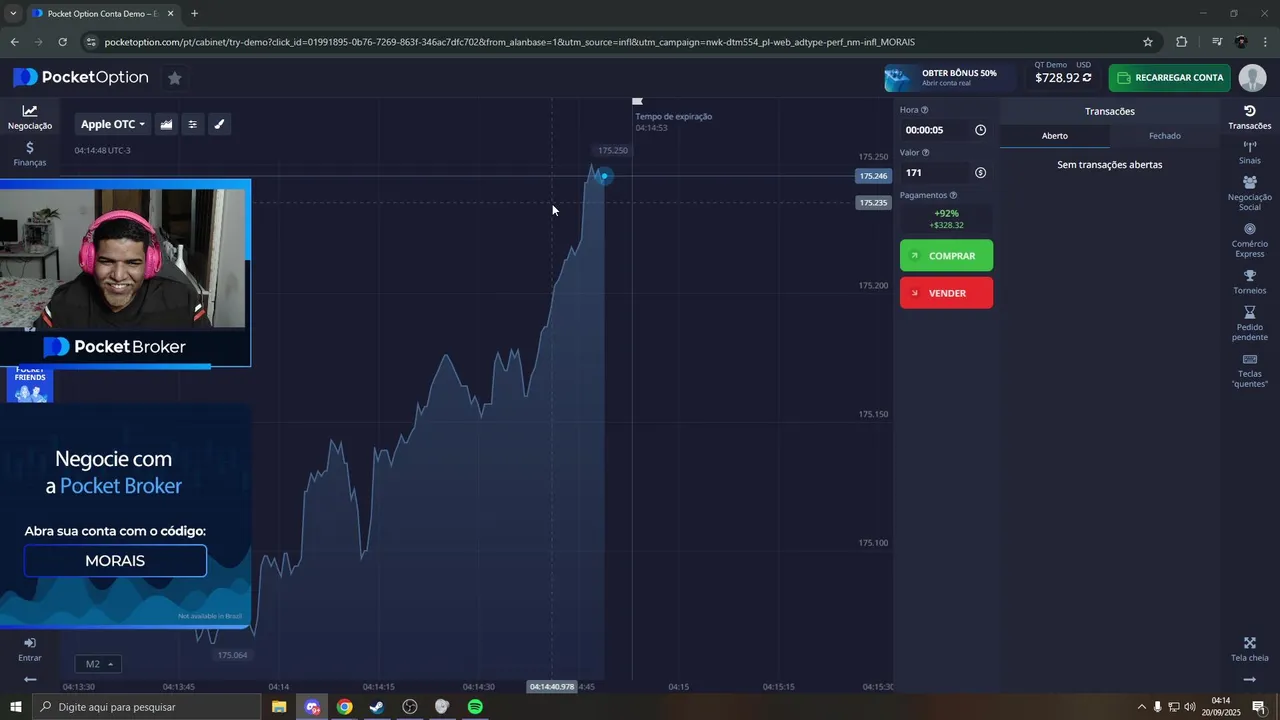Screen dimensions: 1280x720
Task: Refresh the demo balance icon
Action: [x=1087, y=78]
